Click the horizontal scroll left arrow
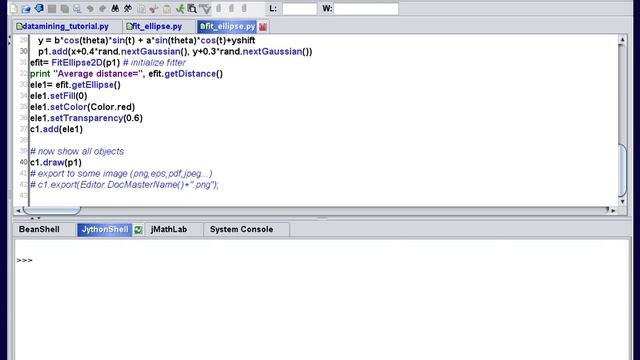This screenshot has height=360, width=640. 18,211
